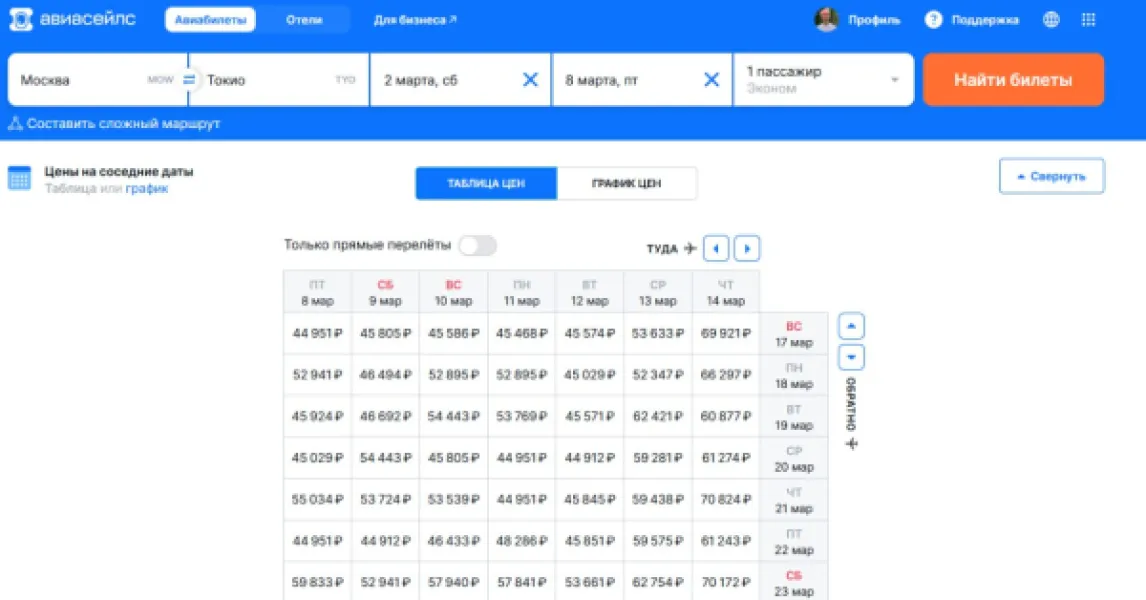Edit the Токио destination field
Viewport: 1146px width, 600px height.
[278, 80]
